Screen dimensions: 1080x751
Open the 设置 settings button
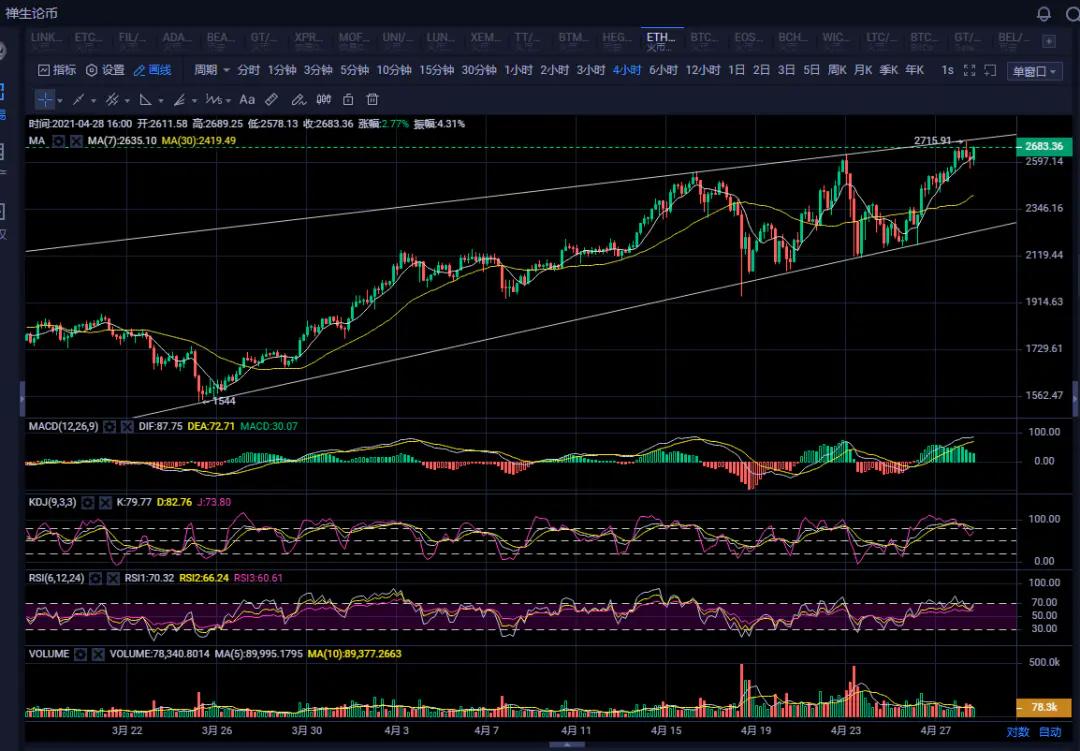pyautogui.click(x=105, y=70)
